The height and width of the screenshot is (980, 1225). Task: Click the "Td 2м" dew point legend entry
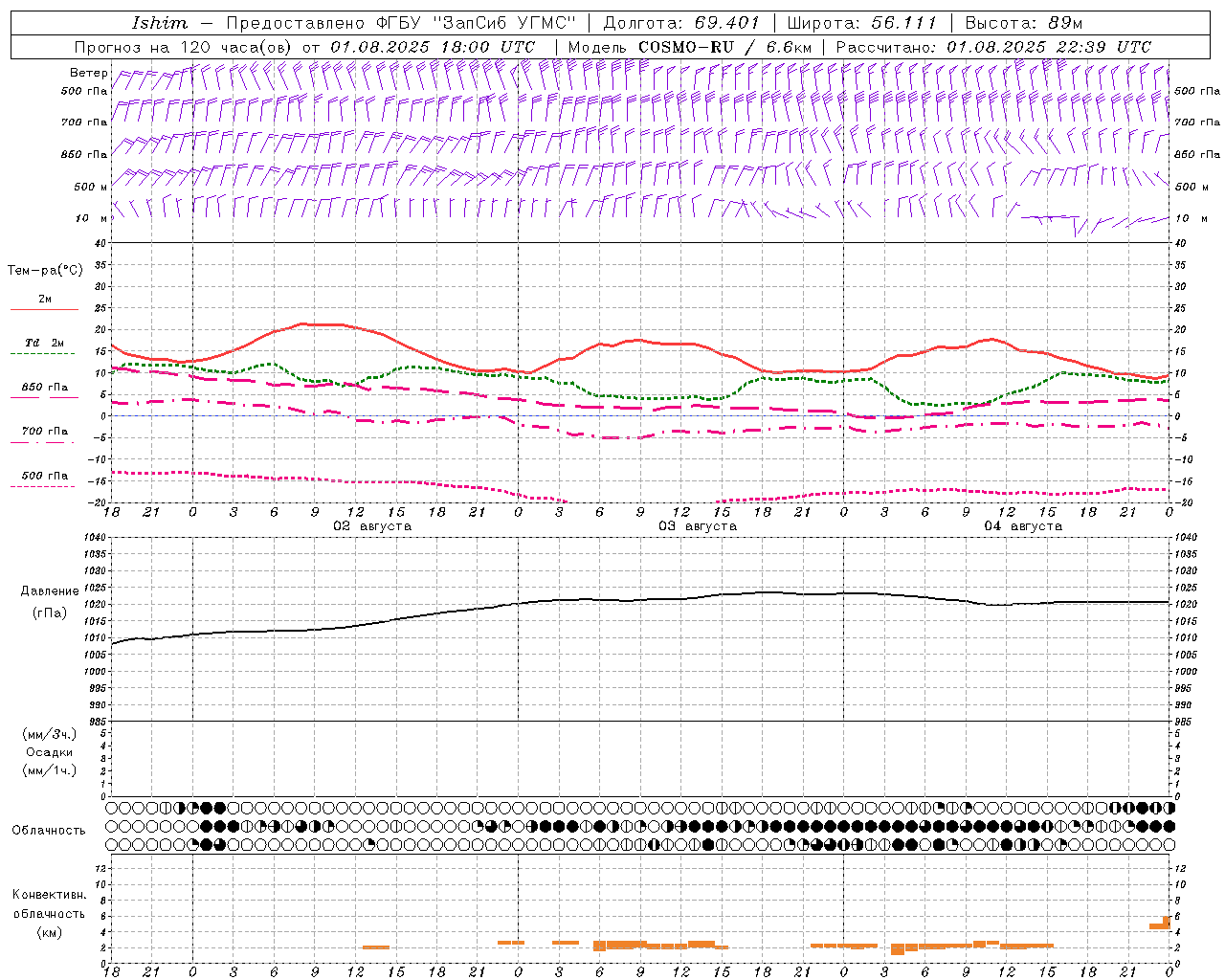45,343
